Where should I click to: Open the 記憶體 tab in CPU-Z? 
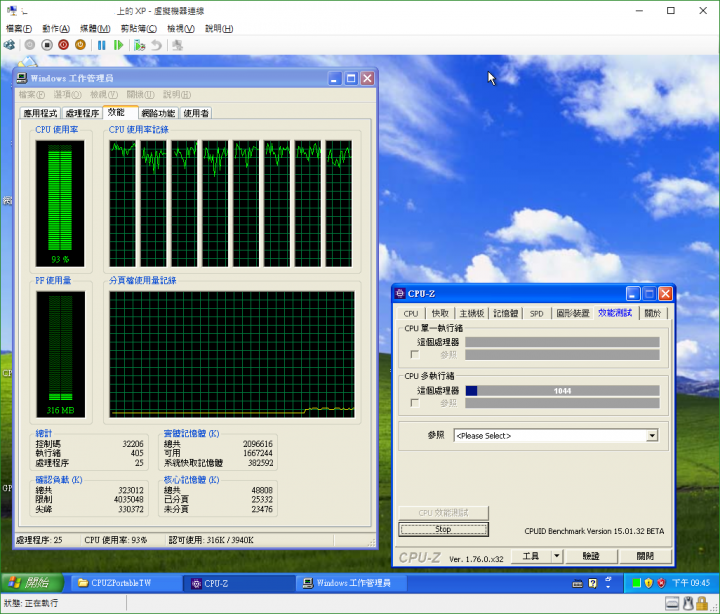tap(506, 314)
